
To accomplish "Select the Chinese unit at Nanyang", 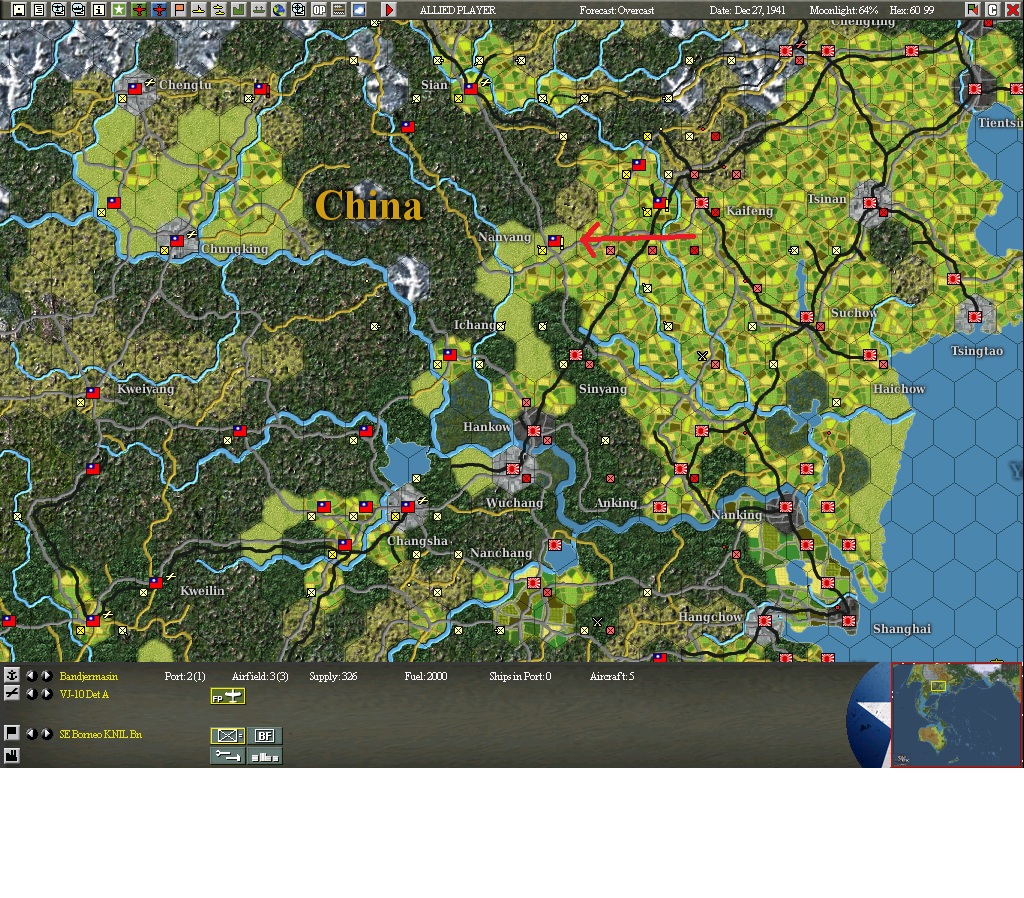I will 554,241.
